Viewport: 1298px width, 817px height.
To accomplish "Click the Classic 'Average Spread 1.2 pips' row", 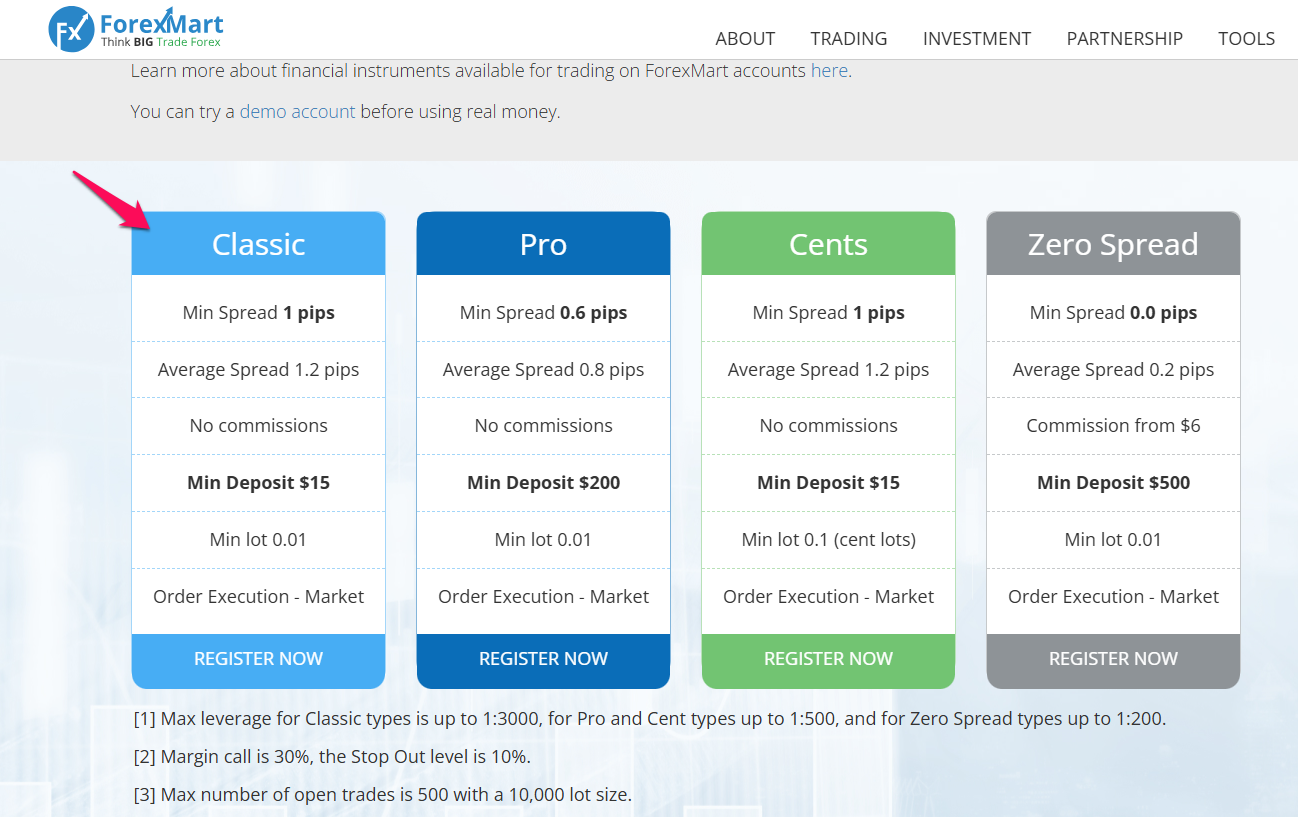I will click(258, 370).
